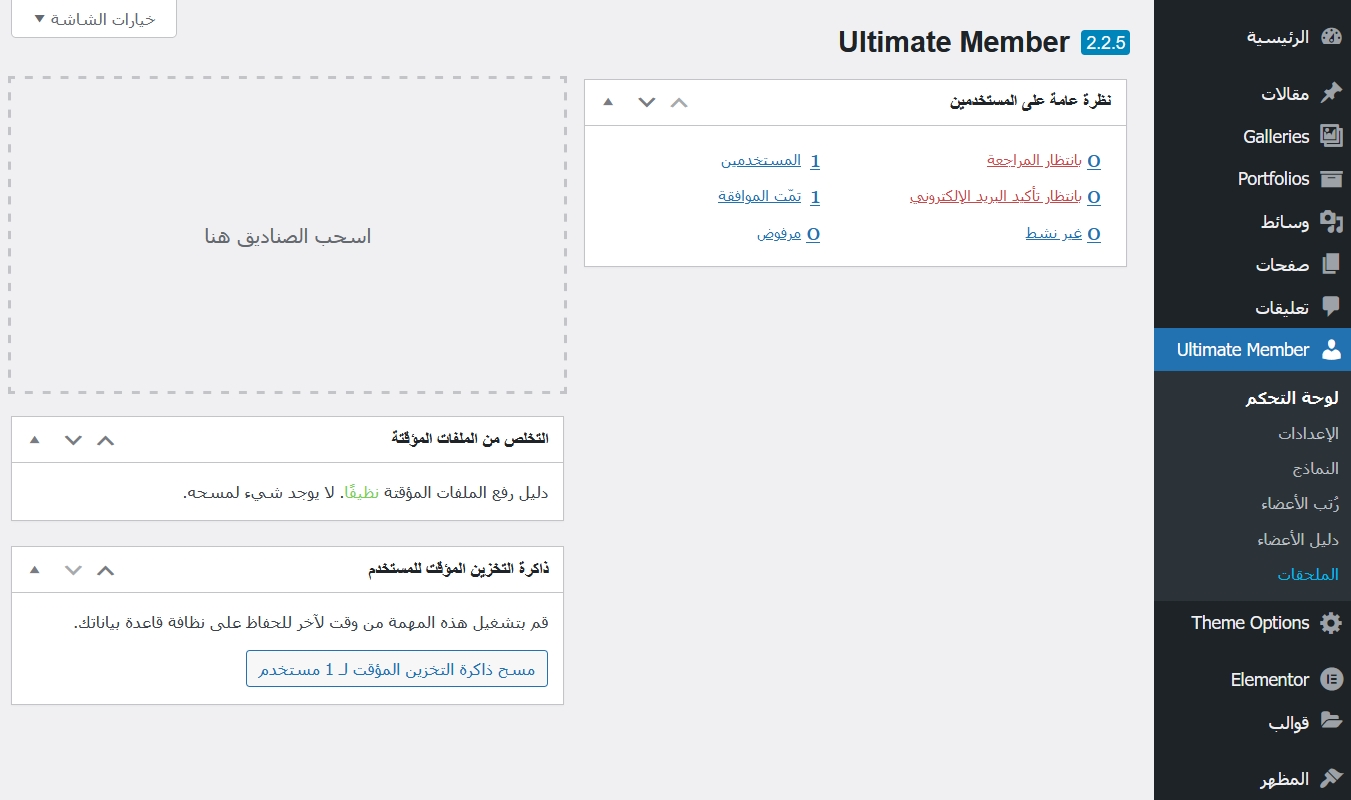This screenshot has height=800, width=1351.
Task: Move التخلص من الملفات المؤقتة box down
Action: pyautogui.click(x=73, y=440)
